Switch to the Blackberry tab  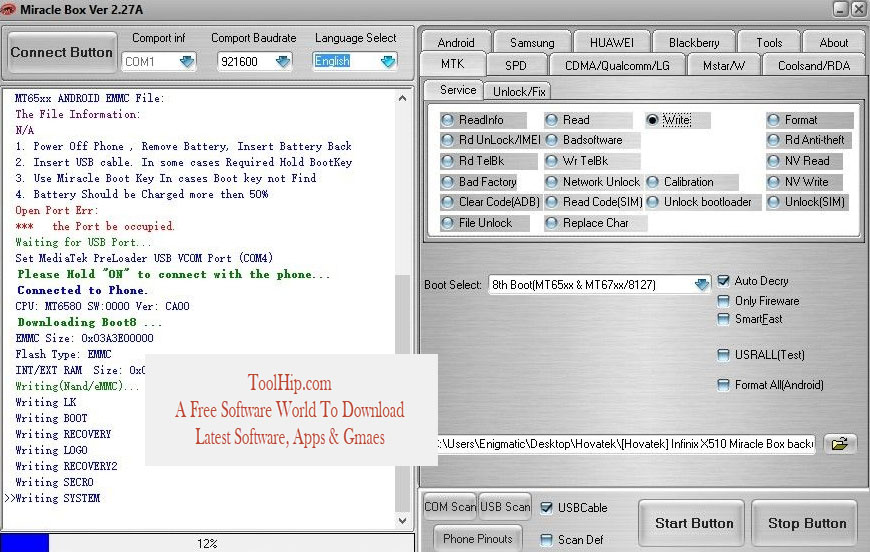(694, 43)
